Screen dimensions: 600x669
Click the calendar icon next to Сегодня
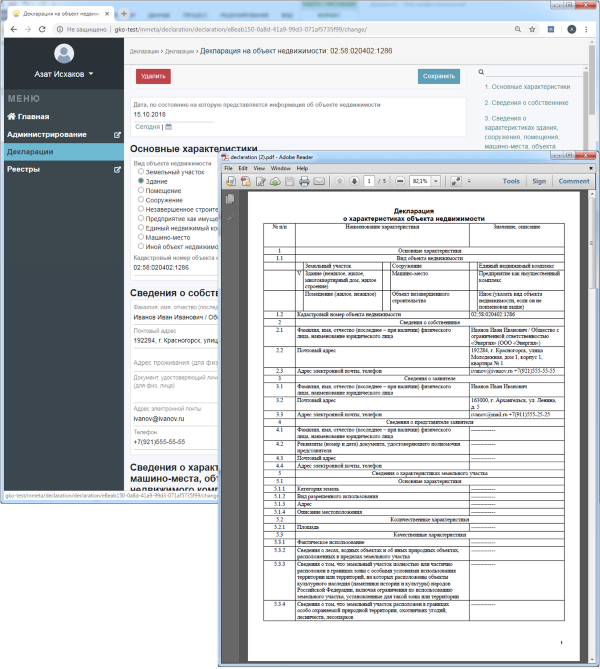point(169,127)
